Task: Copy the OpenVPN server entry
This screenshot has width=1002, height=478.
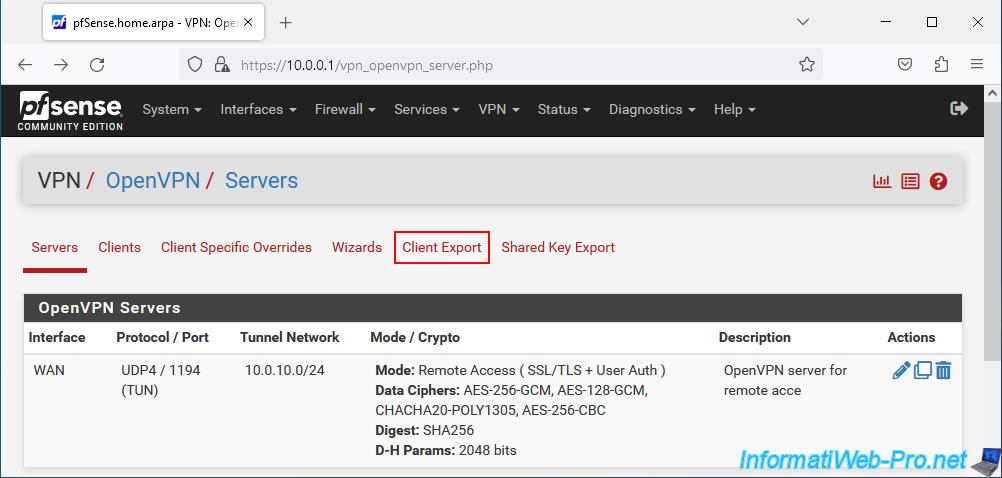Action: tap(923, 370)
